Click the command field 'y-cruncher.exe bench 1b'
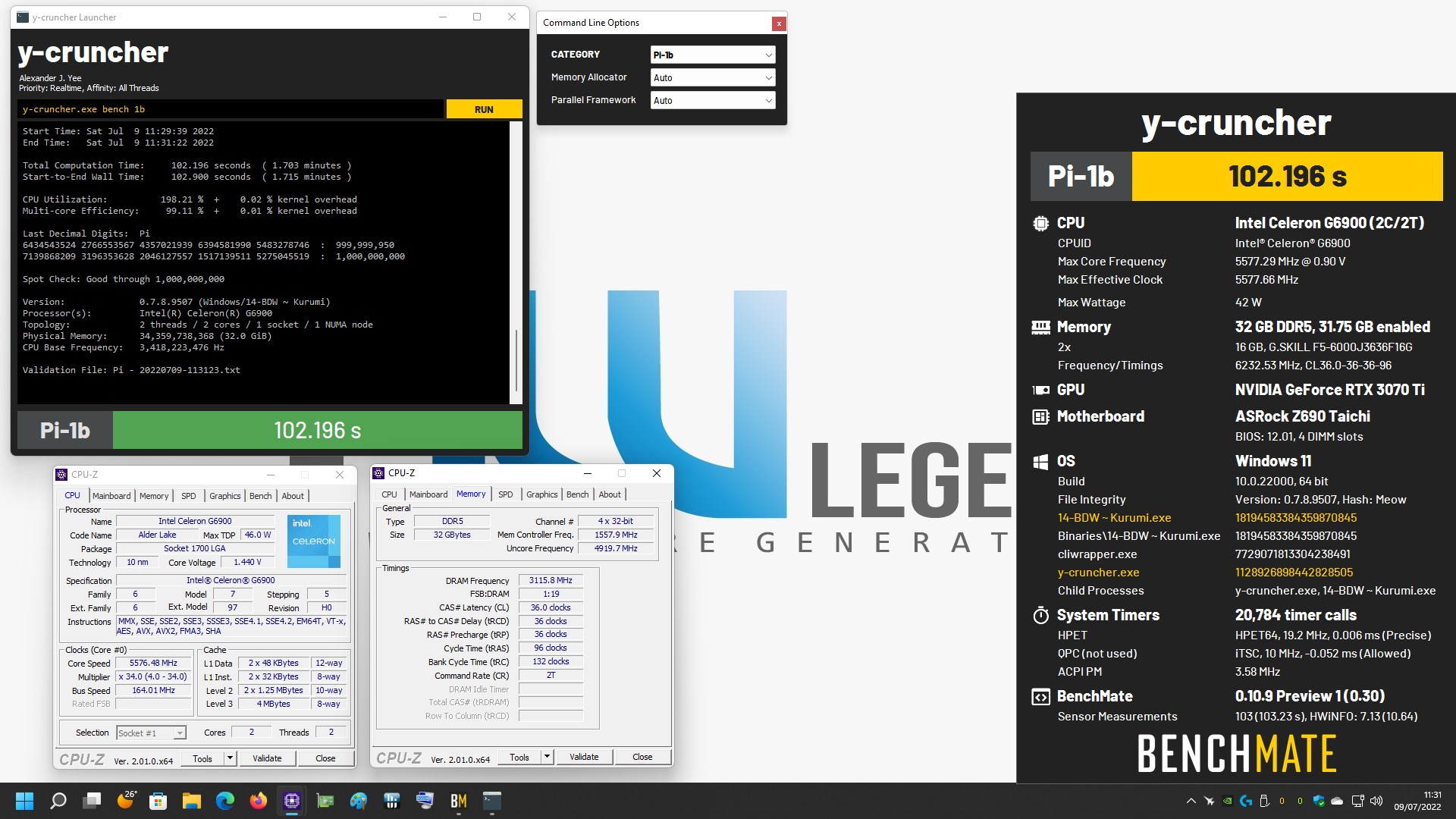This screenshot has height=819, width=1456. (x=231, y=109)
